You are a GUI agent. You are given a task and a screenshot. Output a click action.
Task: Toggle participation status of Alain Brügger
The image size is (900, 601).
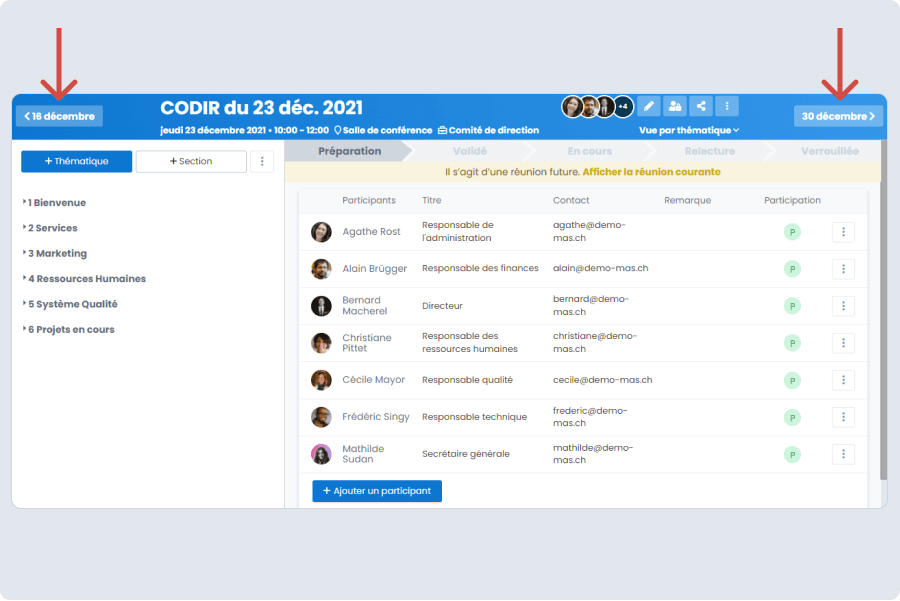click(x=792, y=269)
